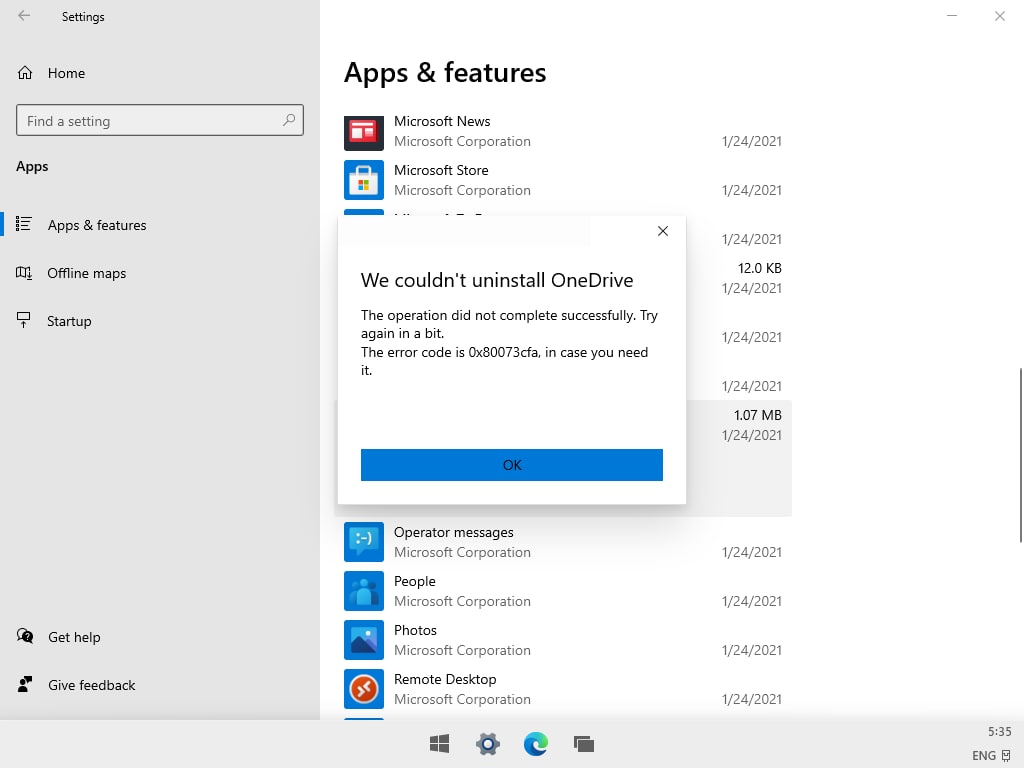Click the Remote Desktop app icon
1024x768 pixels.
[364, 689]
